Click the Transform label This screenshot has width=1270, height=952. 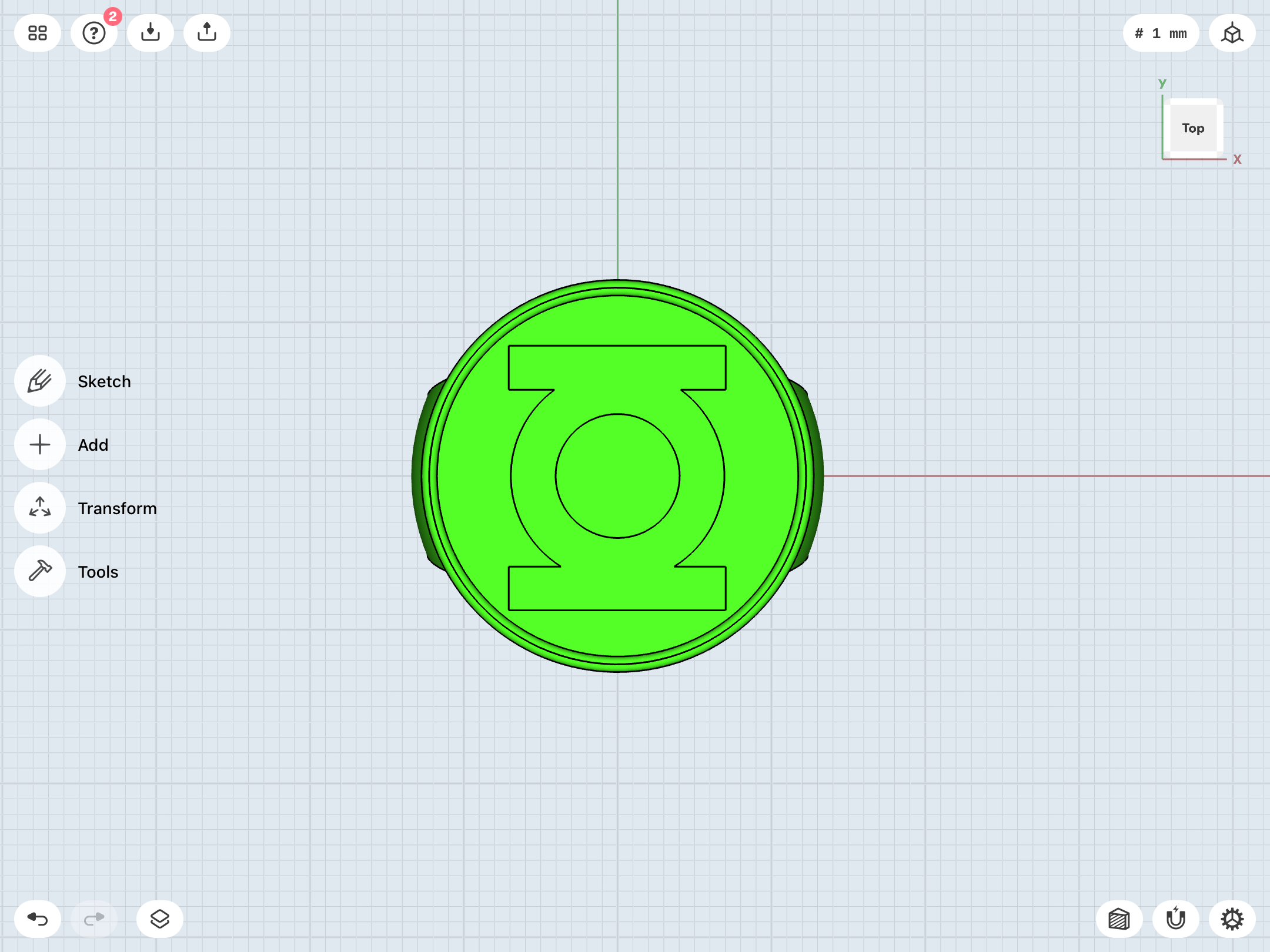tap(118, 508)
